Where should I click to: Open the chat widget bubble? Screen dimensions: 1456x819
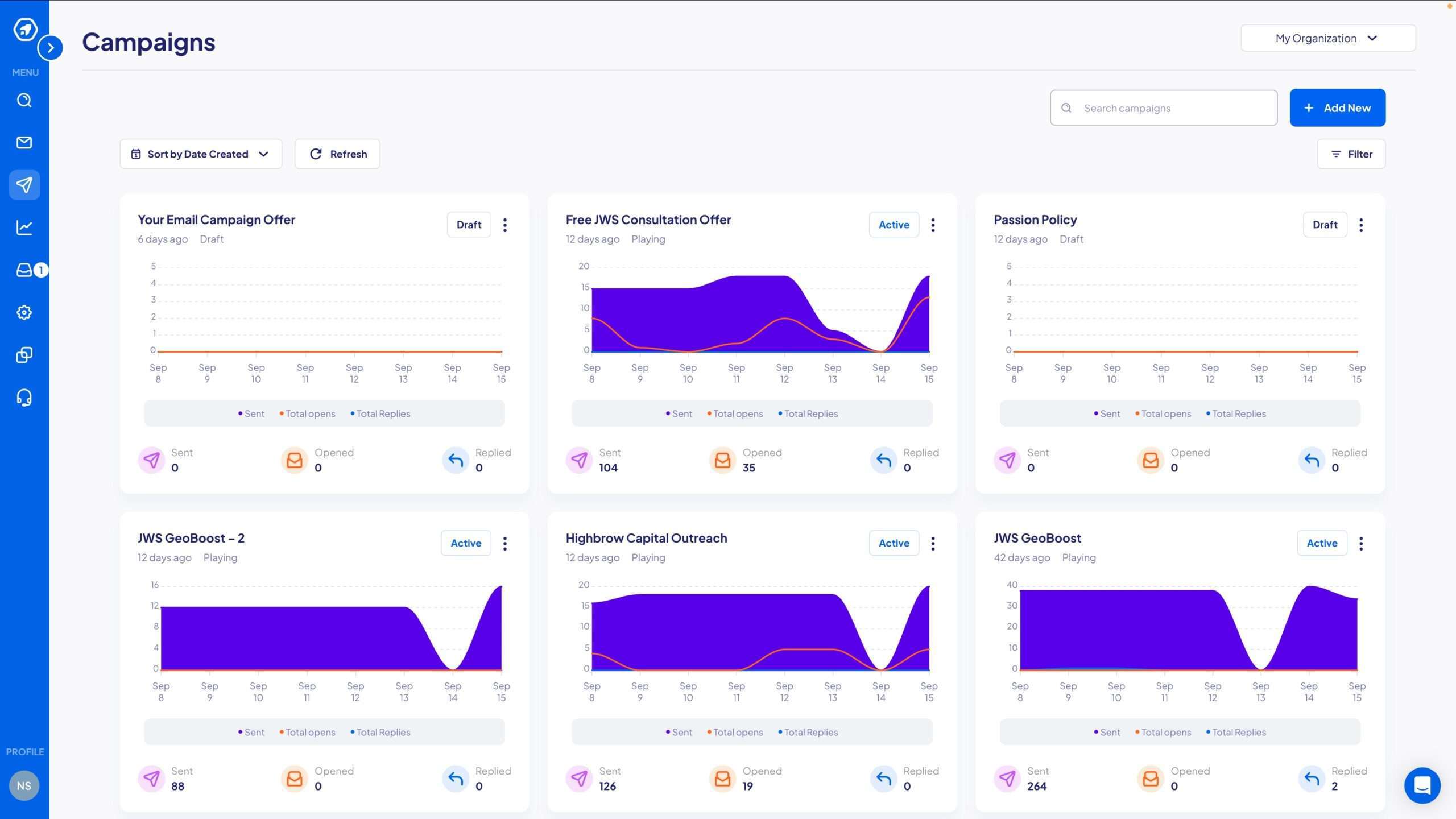[1422, 785]
